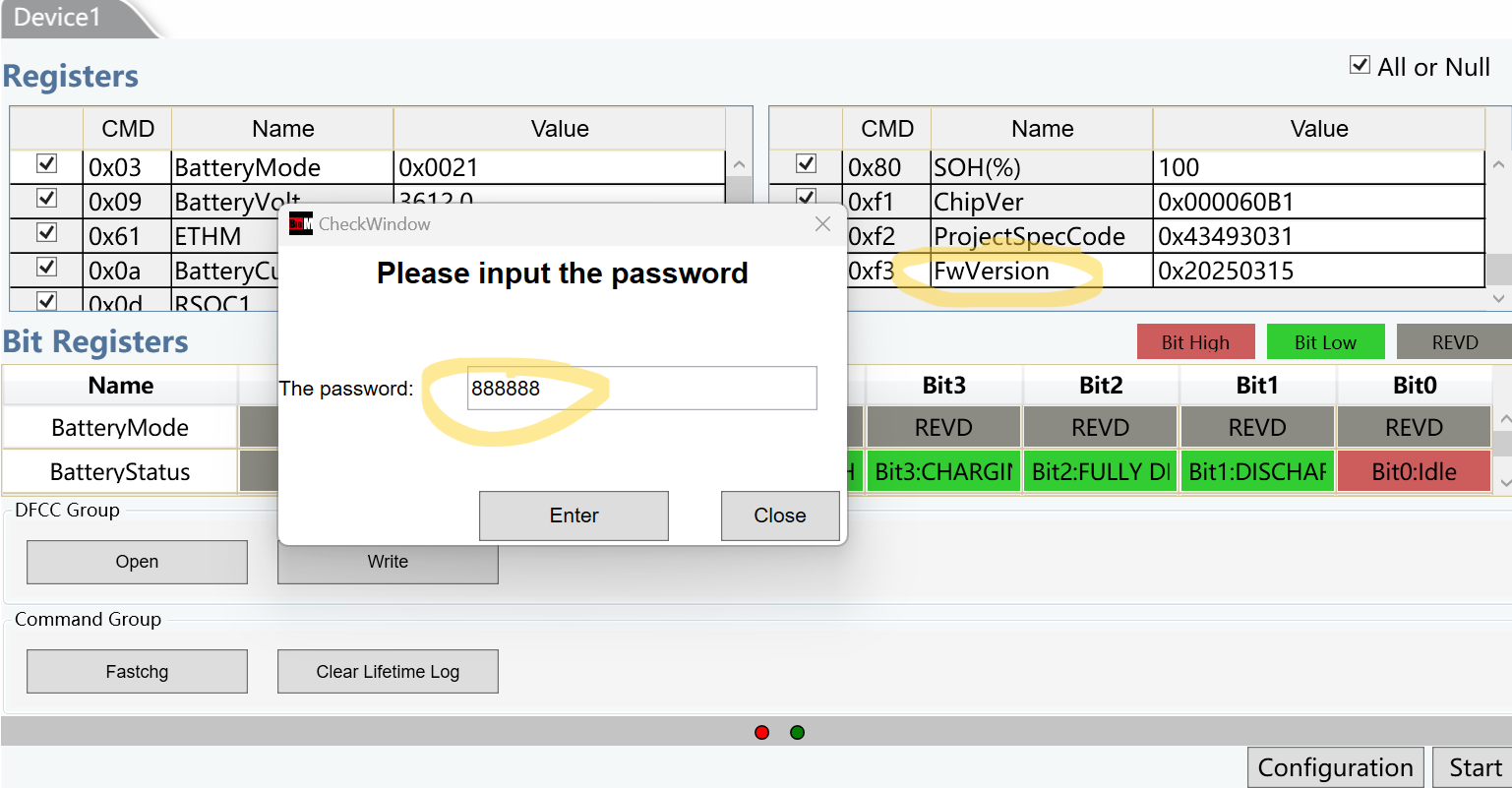Click the Bit Low green legend swatch
The image size is (1512, 788).
coord(1325,342)
